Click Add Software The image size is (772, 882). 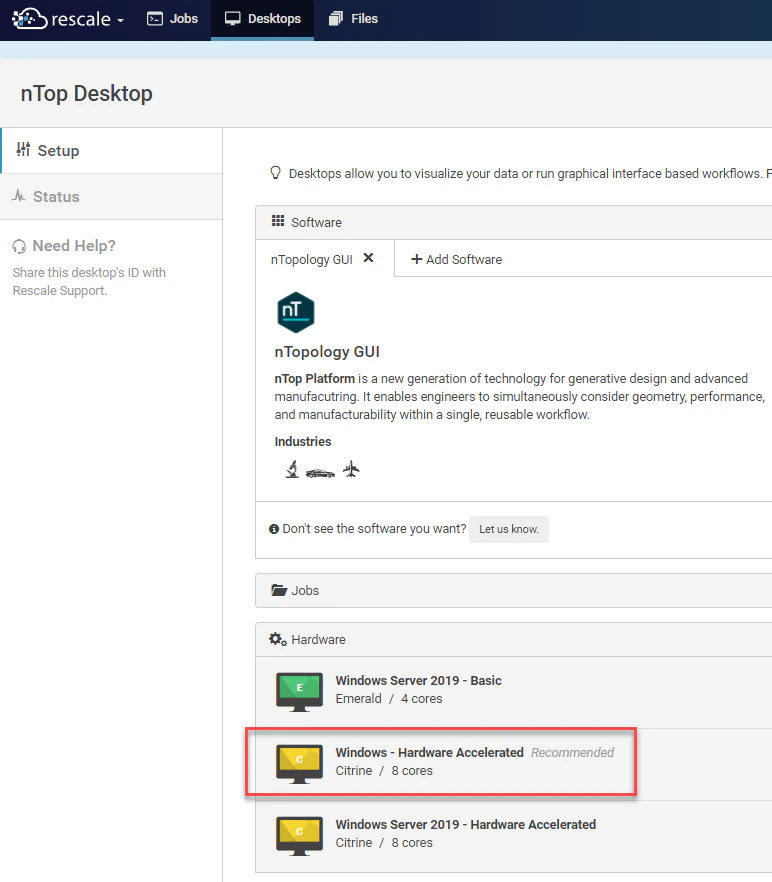tap(456, 259)
